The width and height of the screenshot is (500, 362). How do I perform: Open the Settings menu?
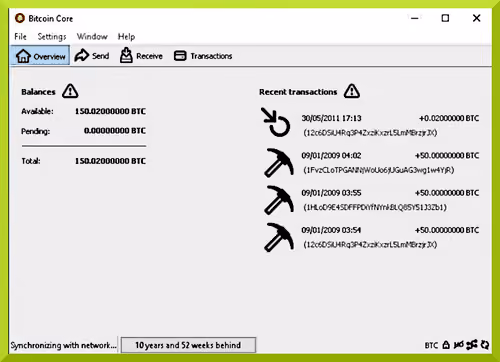(x=52, y=37)
